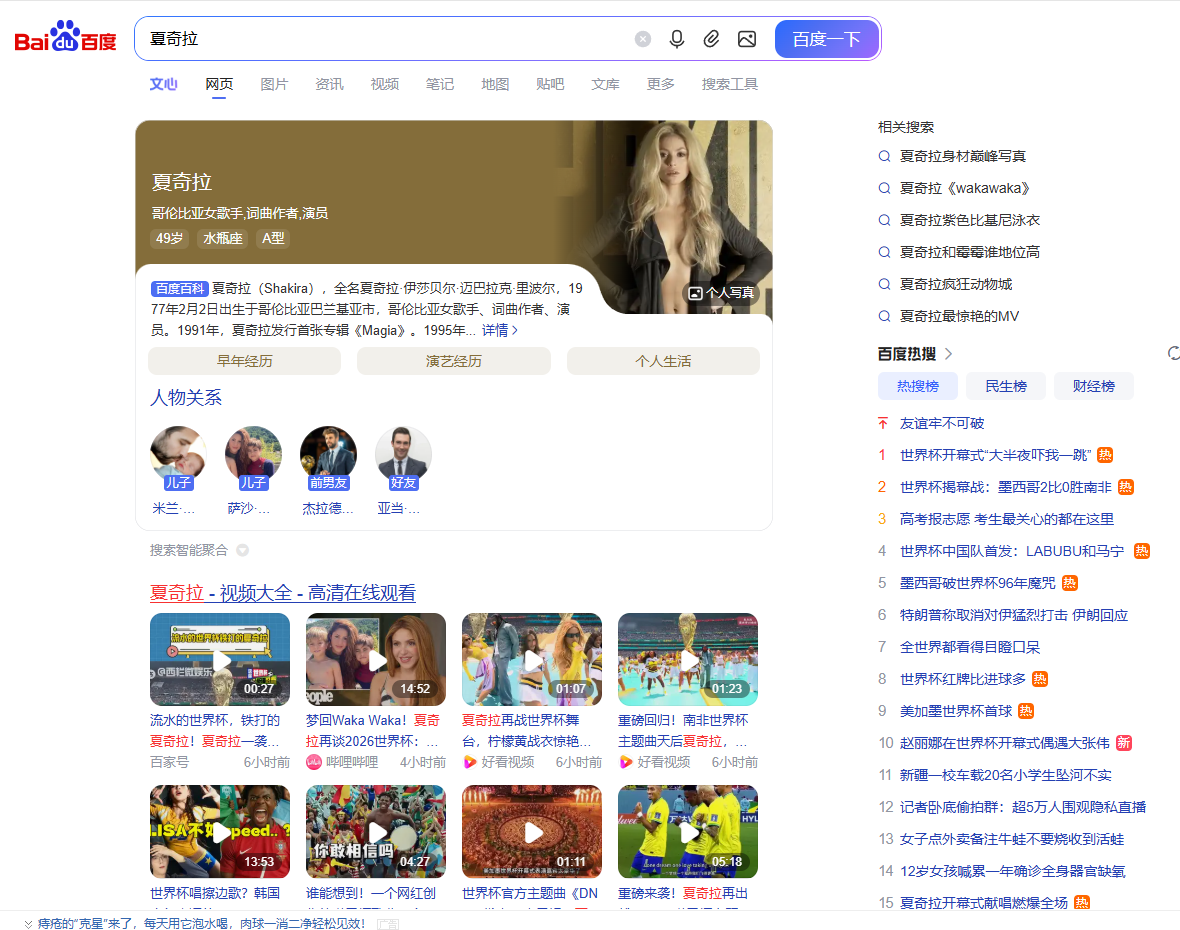Image resolution: width=1180 pixels, height=930 pixels.
Task: Click the 百度一下 search button
Action: tap(826, 39)
